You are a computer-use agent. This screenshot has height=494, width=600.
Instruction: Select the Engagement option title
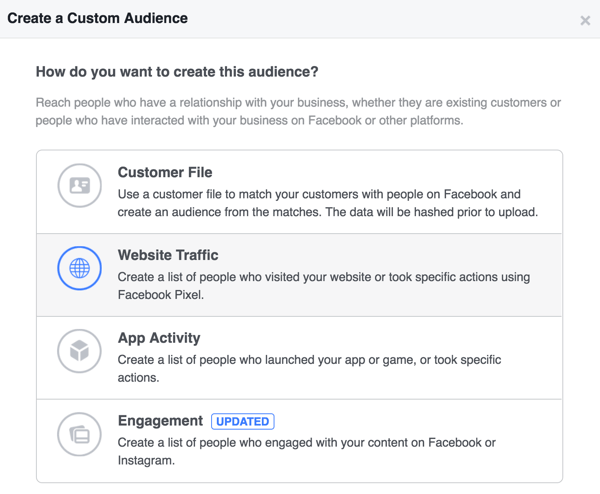160,421
